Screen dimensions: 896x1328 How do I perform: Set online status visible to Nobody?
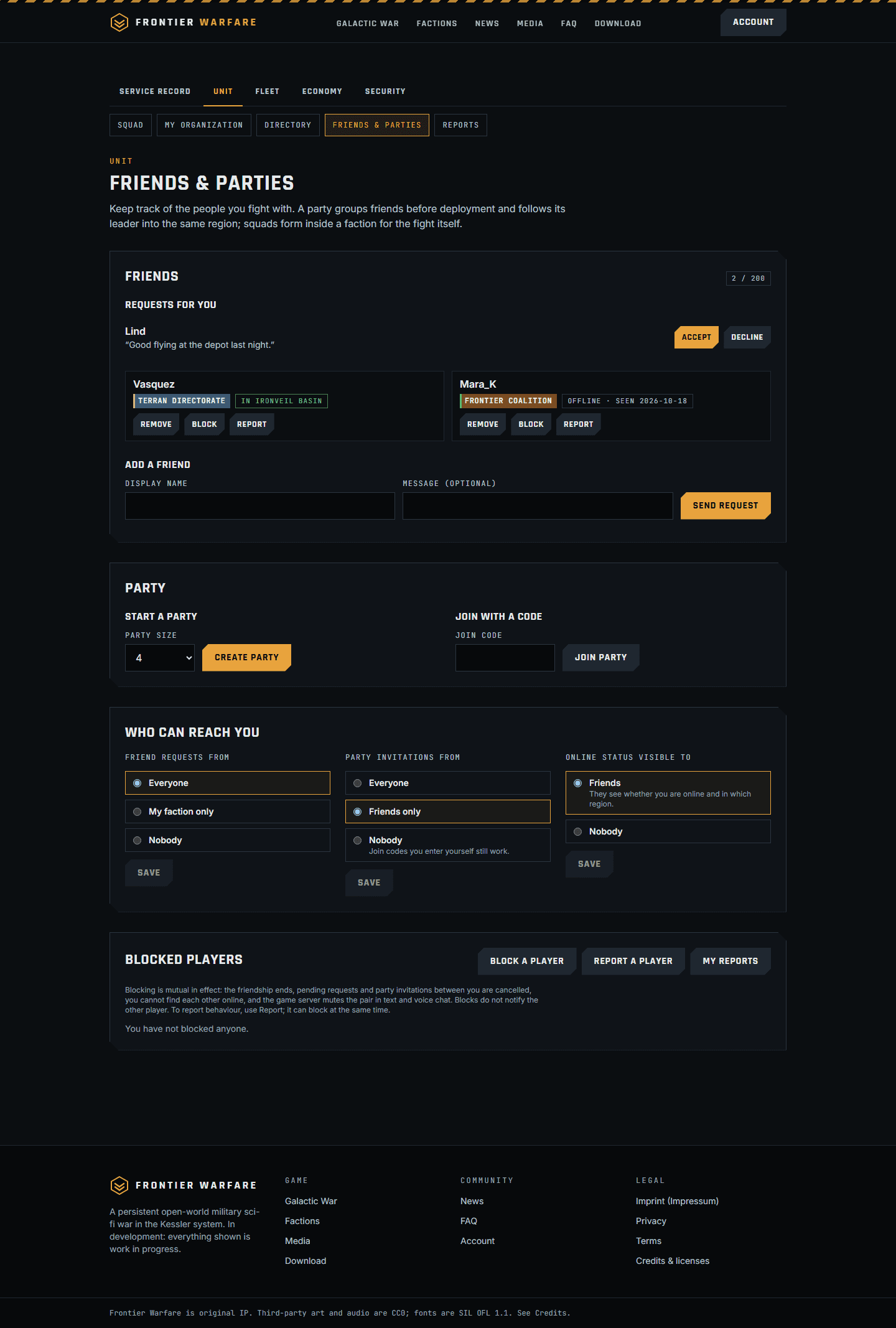pyautogui.click(x=668, y=831)
